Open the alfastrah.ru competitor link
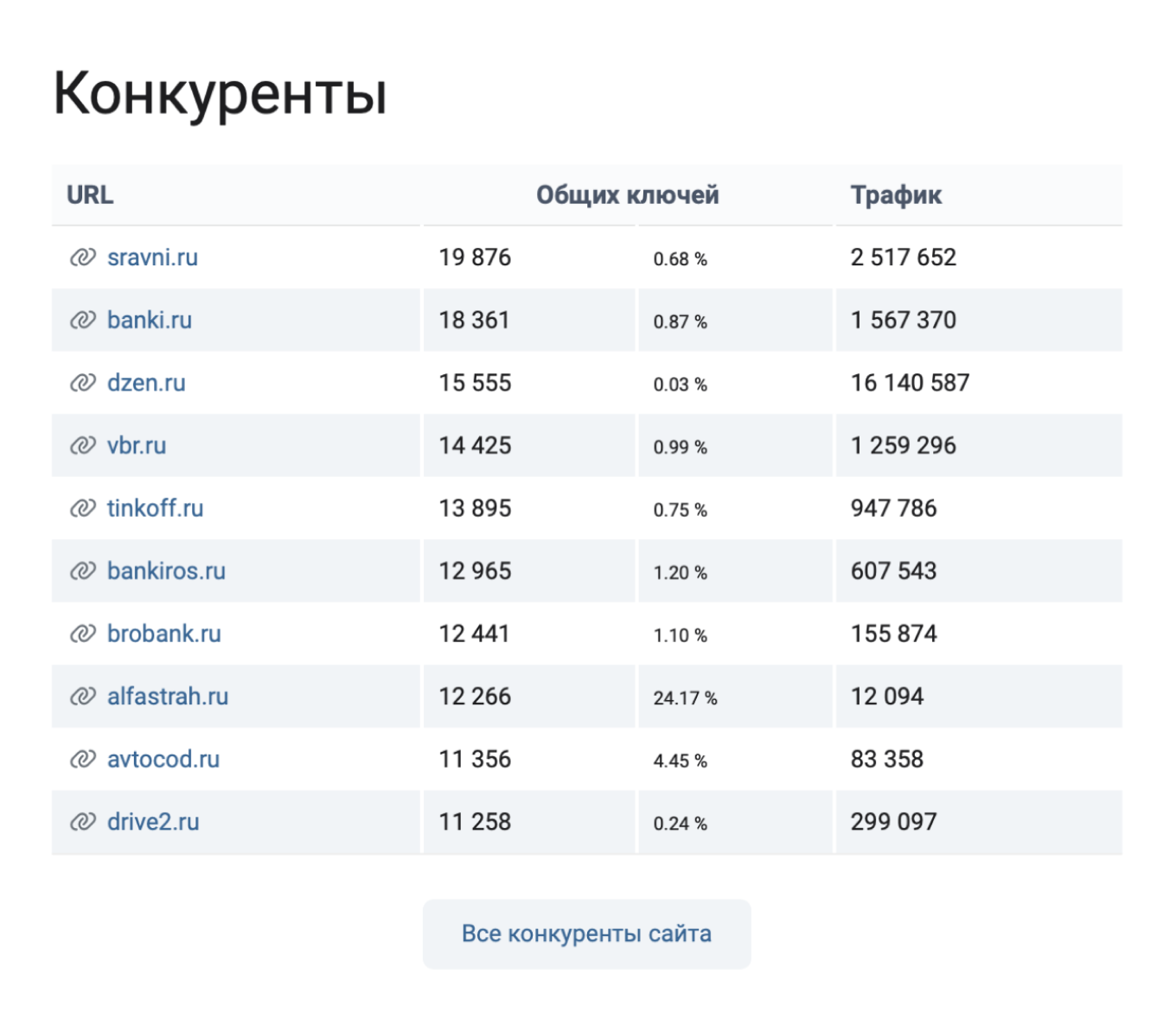 [168, 697]
